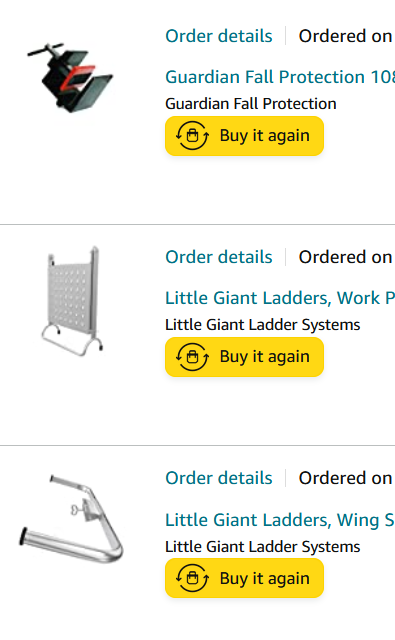395x640 pixels.
Task: Buy the Guardian Fall Protection item again
Action: click(x=244, y=136)
